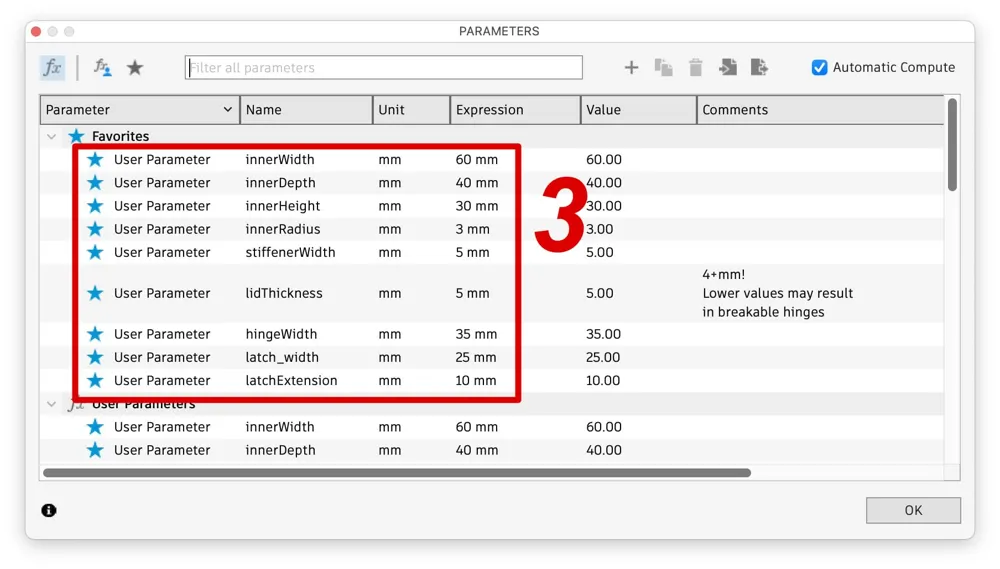Image resolution: width=1000 pixels, height=569 pixels.
Task: Select the innerRadius name cell
Action: [x=283, y=229]
